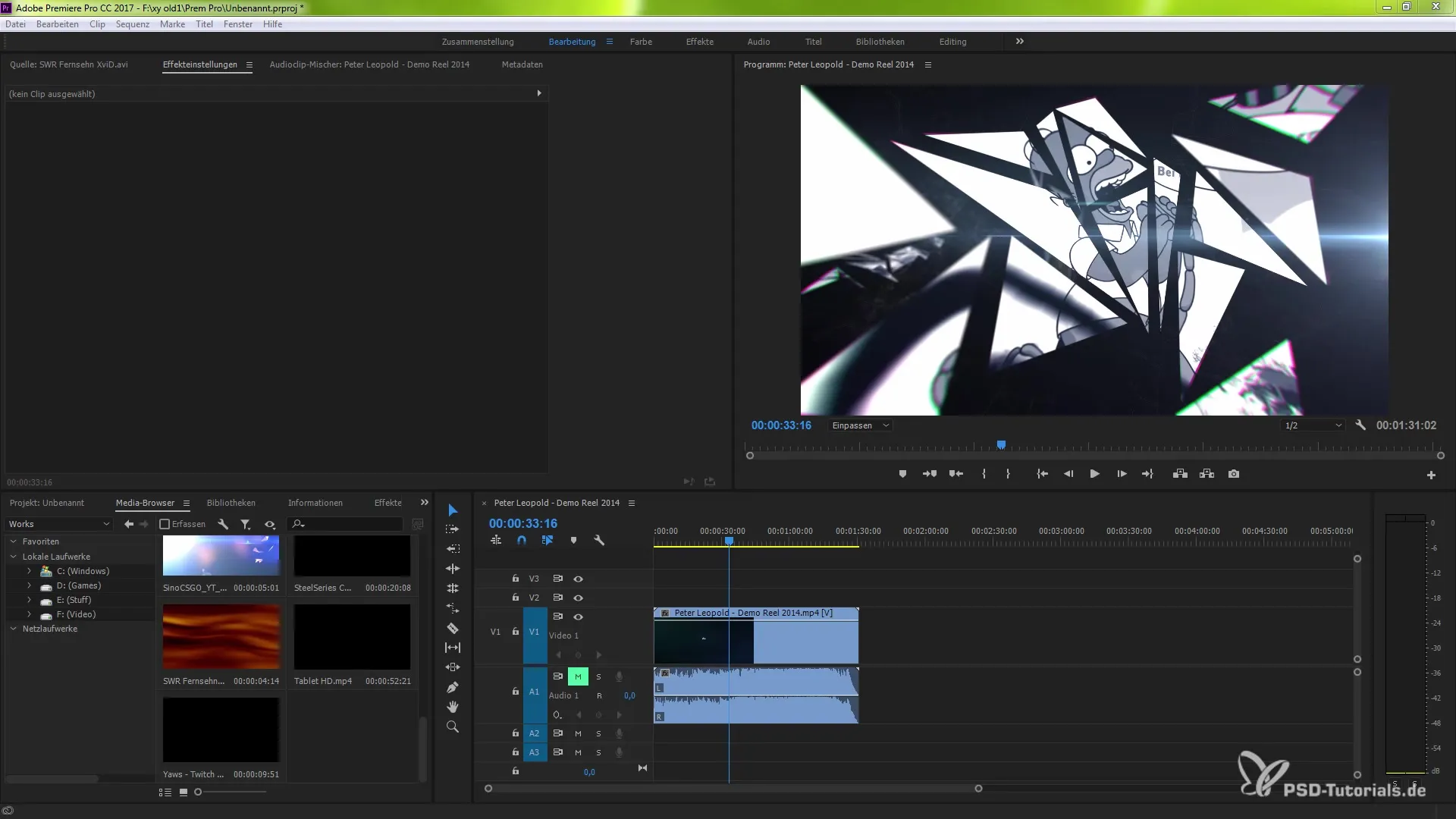Toggle timeline snap magnet
Screen dimensions: 1456x819
coord(522,541)
